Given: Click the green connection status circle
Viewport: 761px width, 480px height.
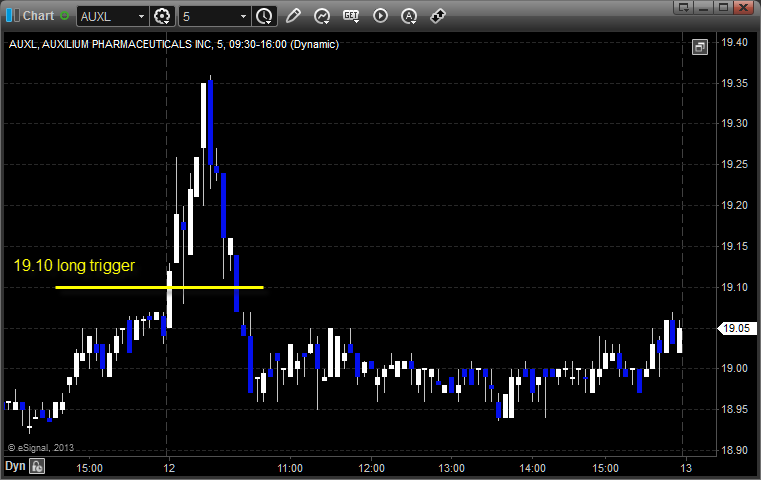Looking at the screenshot, I should (64, 16).
